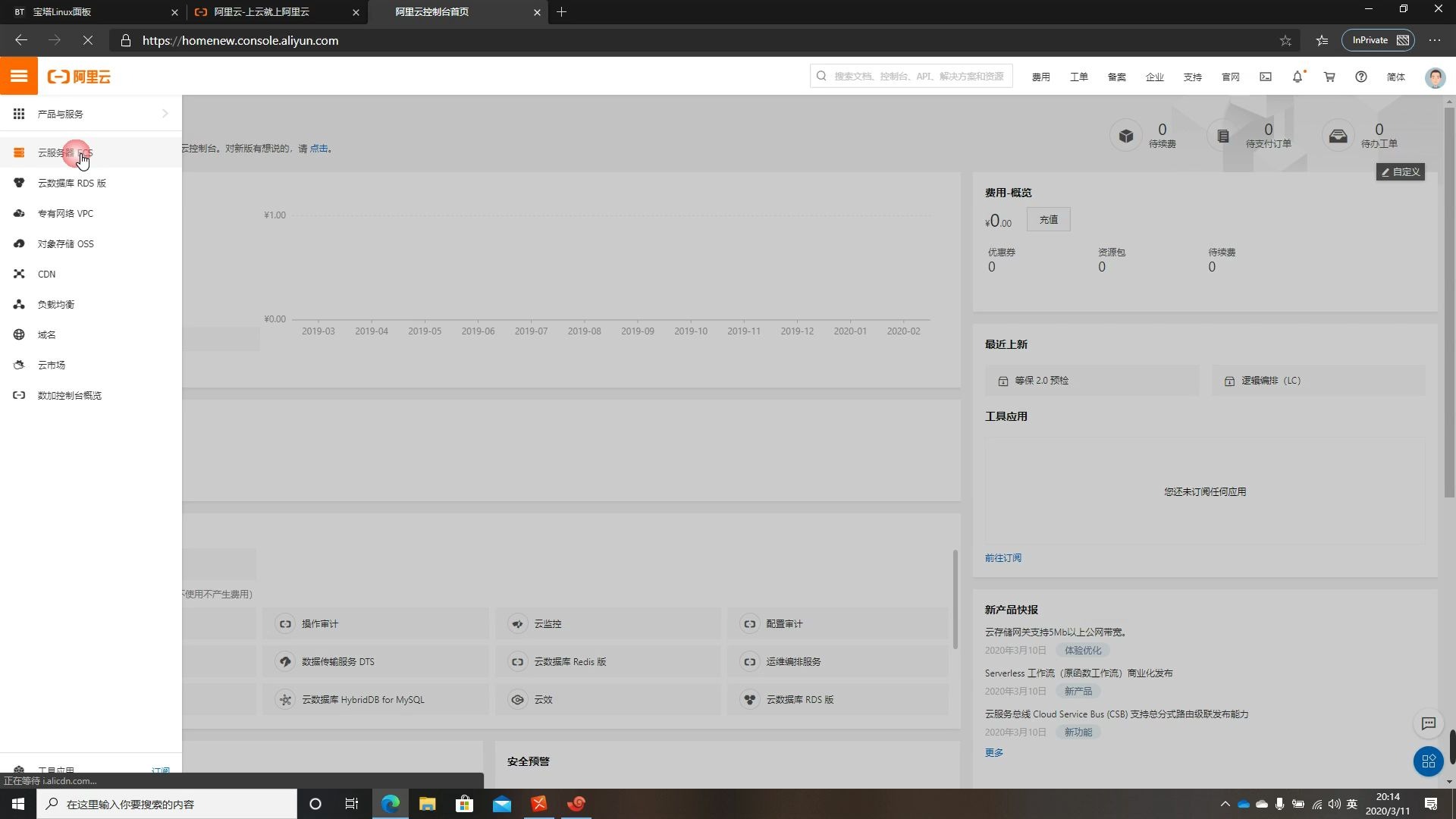Click the blue grid floating button

tap(1429, 761)
